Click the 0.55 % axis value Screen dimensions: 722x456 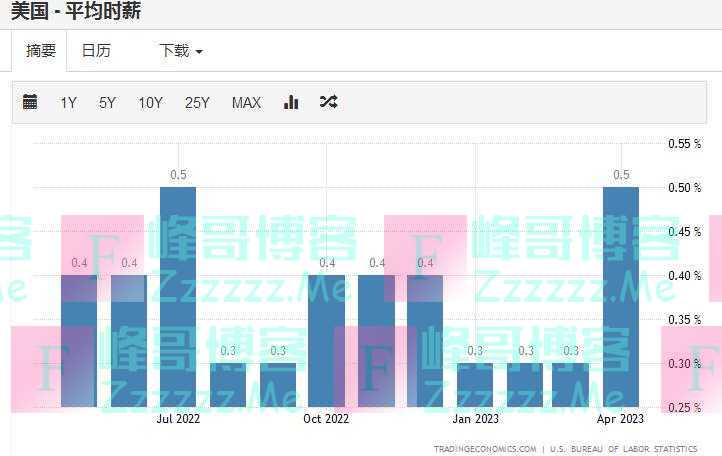point(685,144)
